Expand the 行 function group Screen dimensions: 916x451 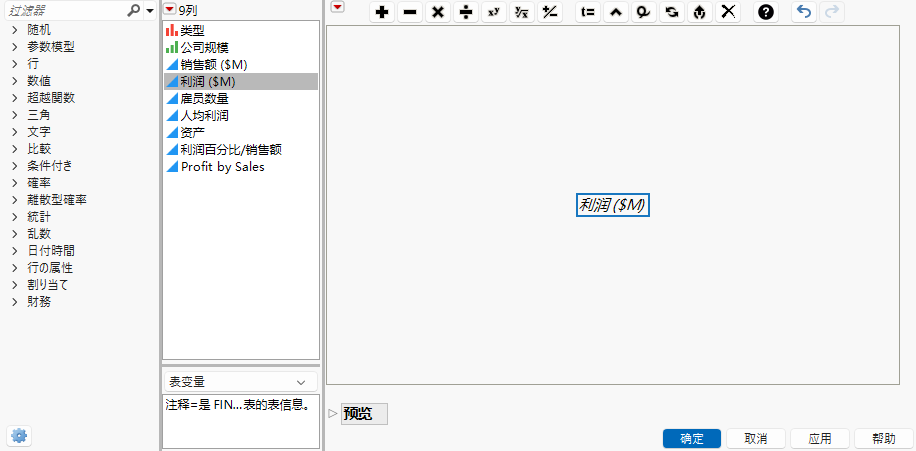point(15,64)
